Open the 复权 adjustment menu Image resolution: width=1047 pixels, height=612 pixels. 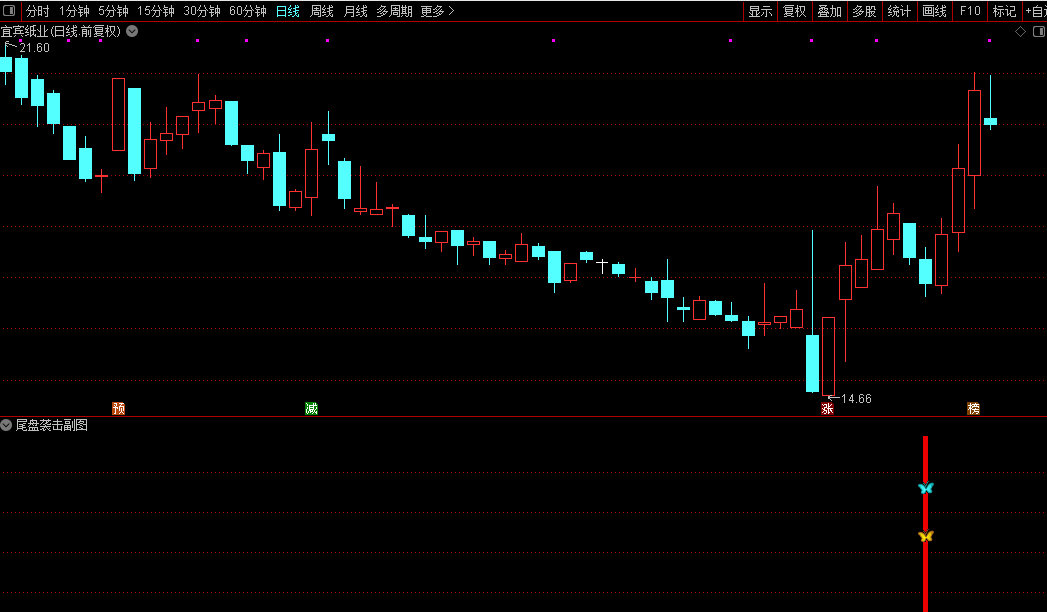coord(795,11)
